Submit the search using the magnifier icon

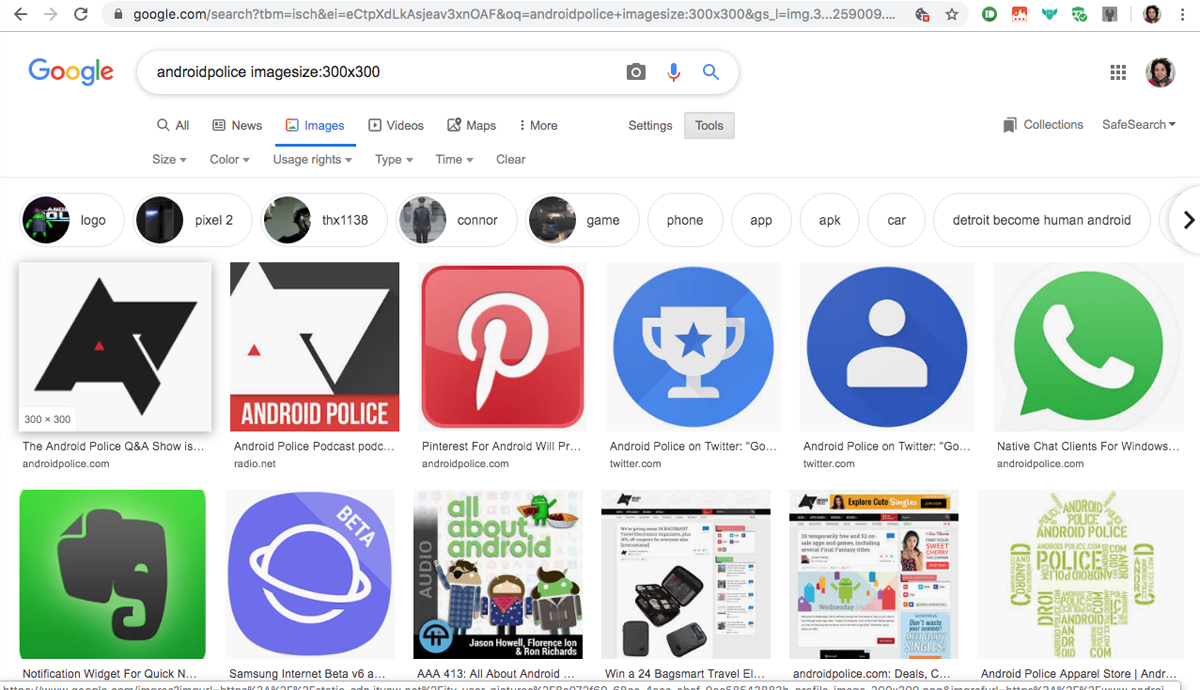tap(710, 72)
